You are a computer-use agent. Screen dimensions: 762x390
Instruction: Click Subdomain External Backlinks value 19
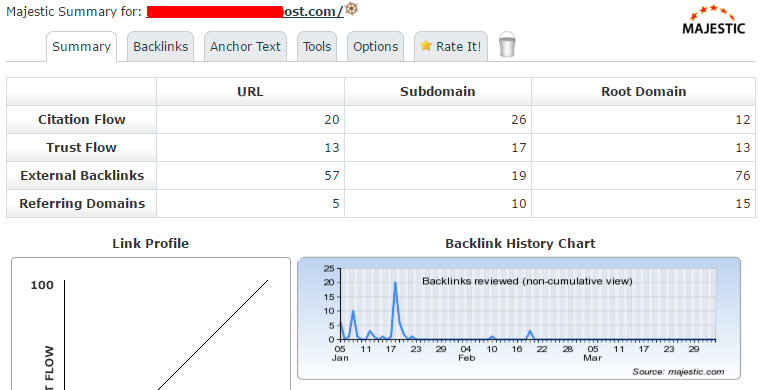pyautogui.click(x=519, y=176)
